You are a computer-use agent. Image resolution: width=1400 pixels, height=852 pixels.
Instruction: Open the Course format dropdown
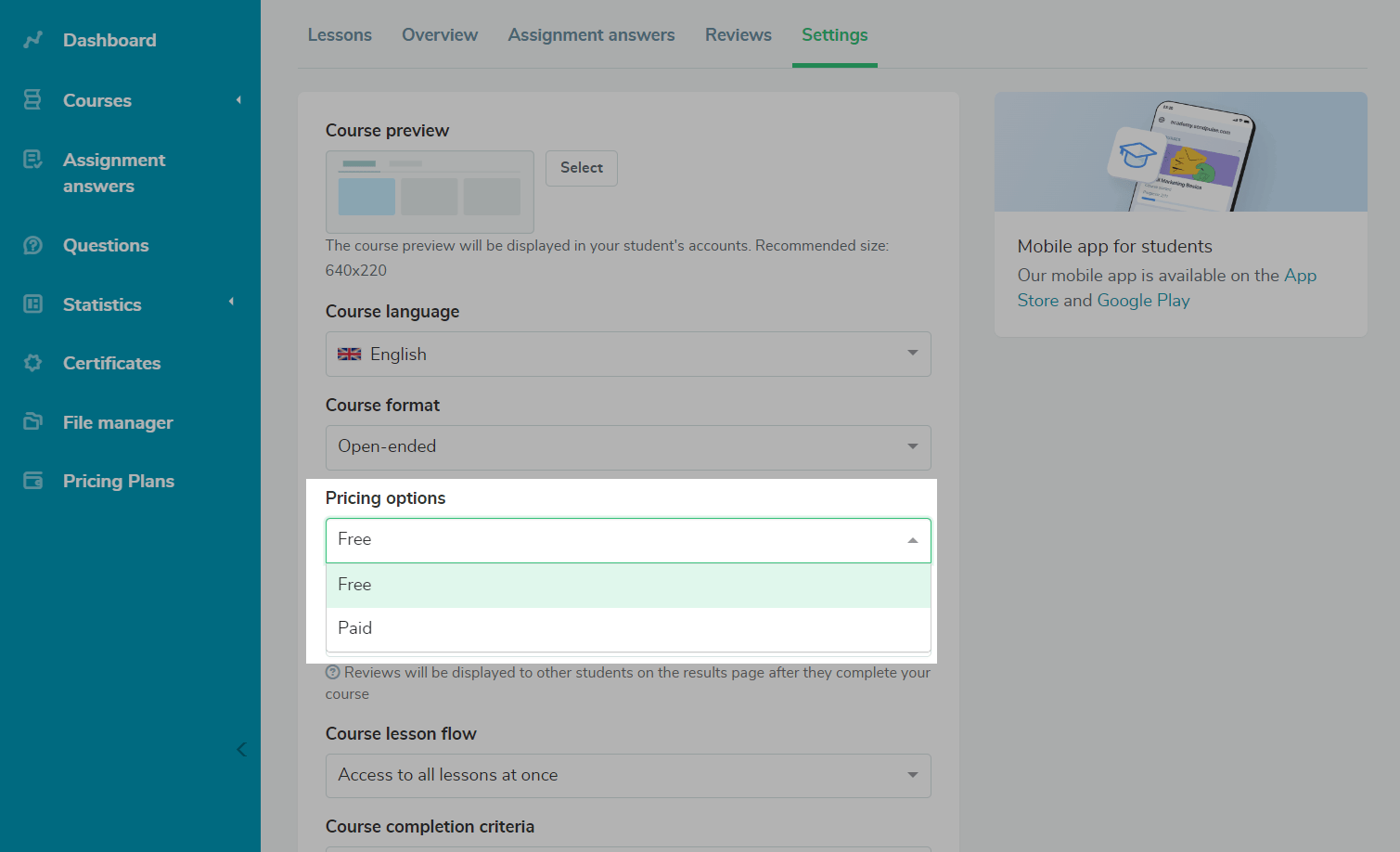627,447
